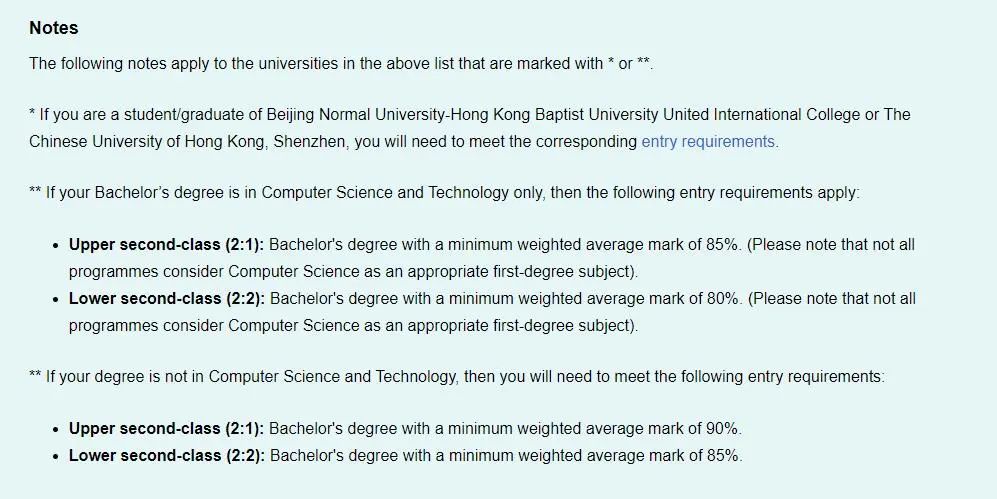Viewport: 997px width, 499px height.
Task: Select "Upper second-class (2:1)" label beside 85% requirement
Action: click(x=166, y=245)
